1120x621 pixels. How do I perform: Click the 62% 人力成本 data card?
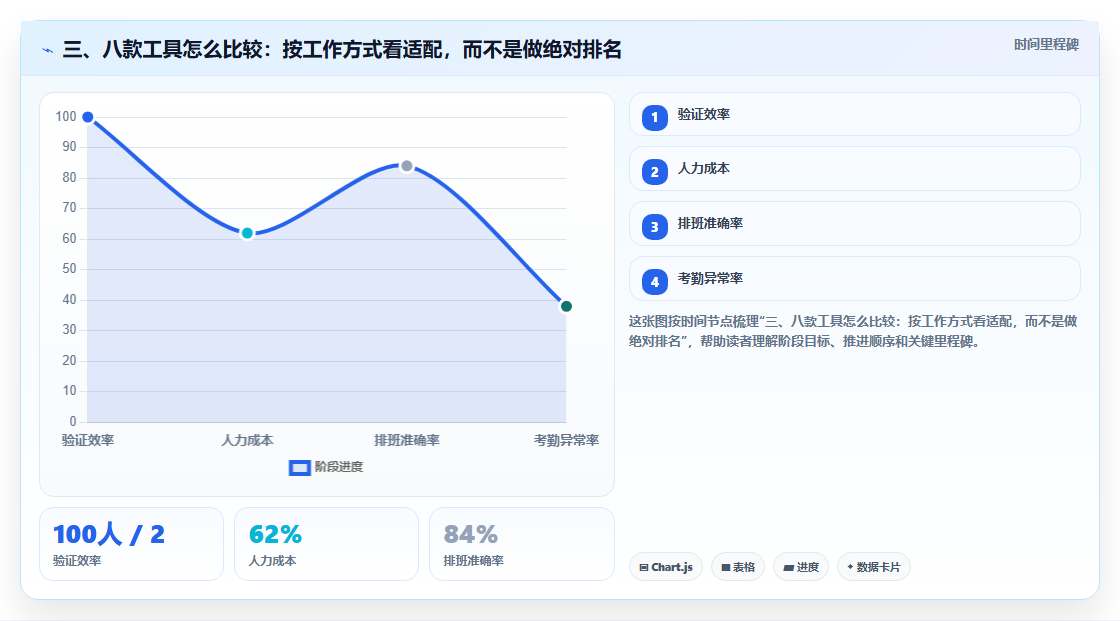click(326, 544)
